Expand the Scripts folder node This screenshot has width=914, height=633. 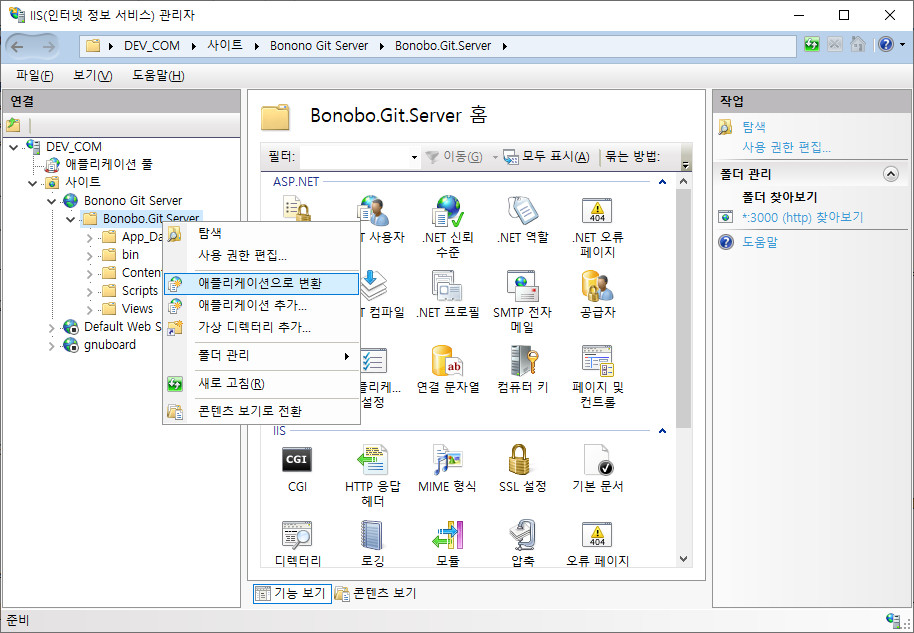[x=89, y=291]
